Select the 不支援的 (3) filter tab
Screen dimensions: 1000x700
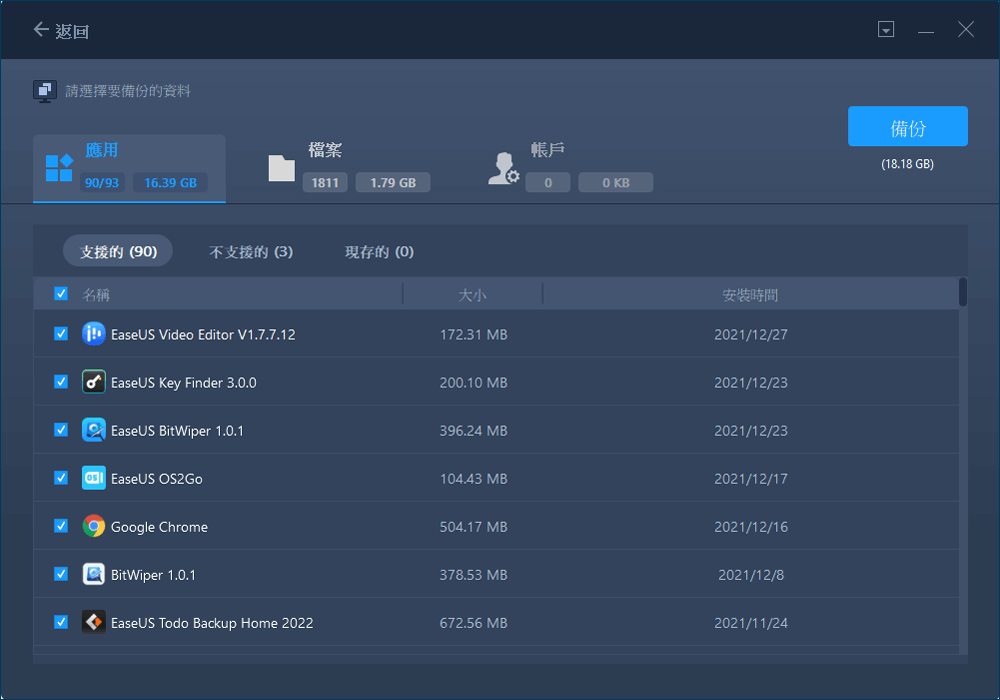251,252
